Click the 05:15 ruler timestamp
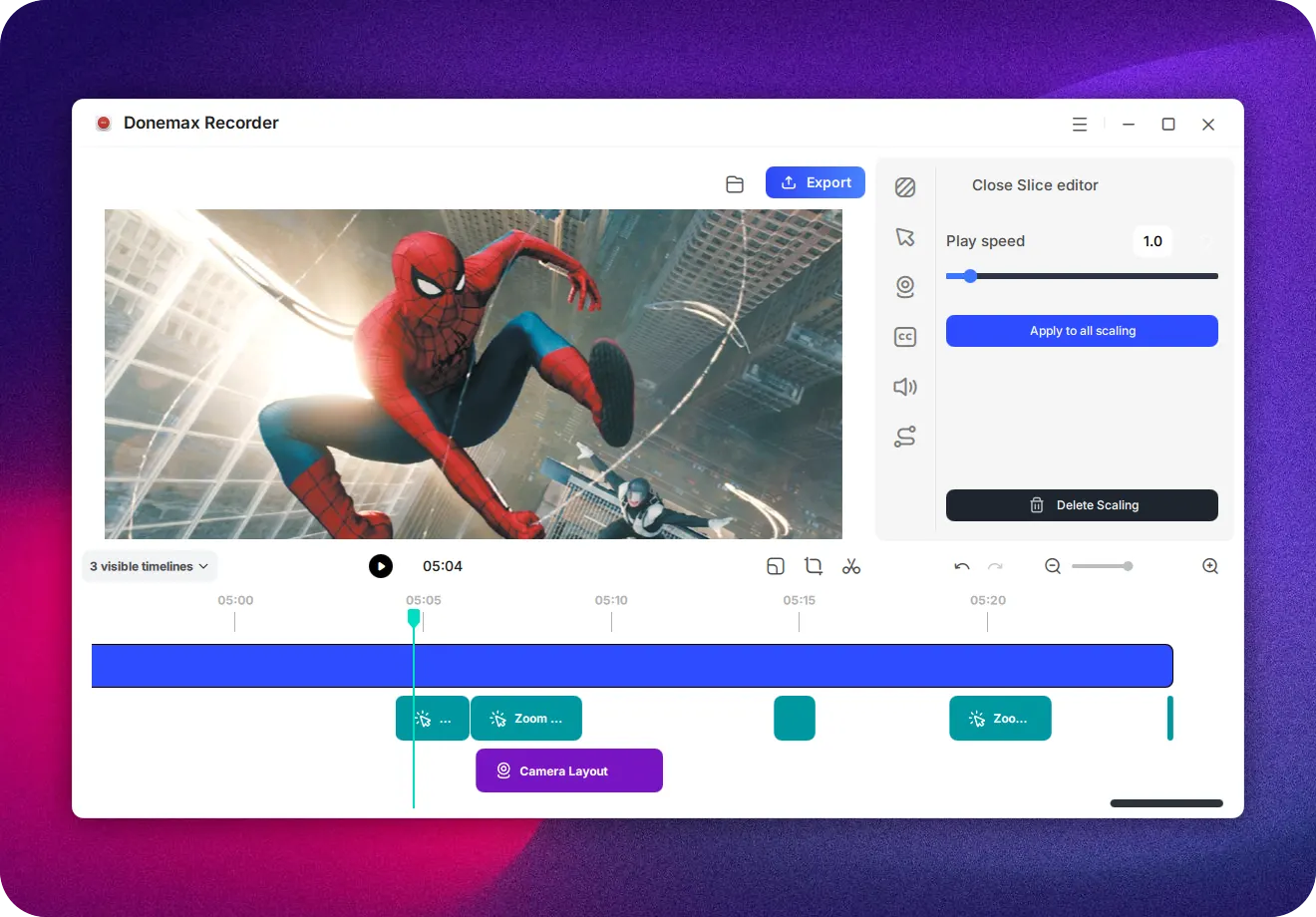The width and height of the screenshot is (1316, 917). point(799,600)
